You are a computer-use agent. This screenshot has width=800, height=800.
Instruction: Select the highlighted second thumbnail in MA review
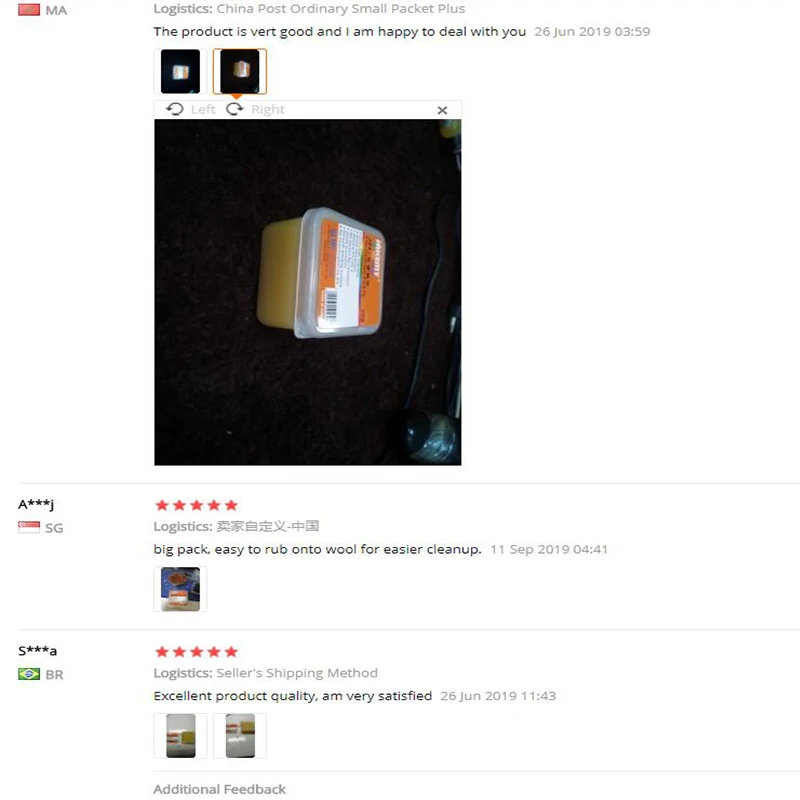pos(240,71)
